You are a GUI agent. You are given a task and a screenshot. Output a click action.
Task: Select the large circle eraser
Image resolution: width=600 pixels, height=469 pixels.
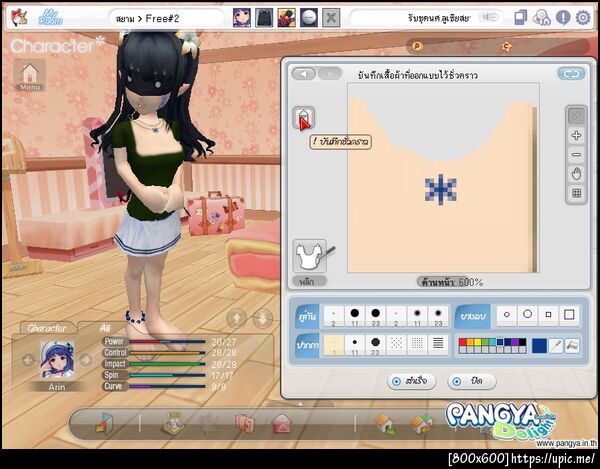[x=527, y=315]
